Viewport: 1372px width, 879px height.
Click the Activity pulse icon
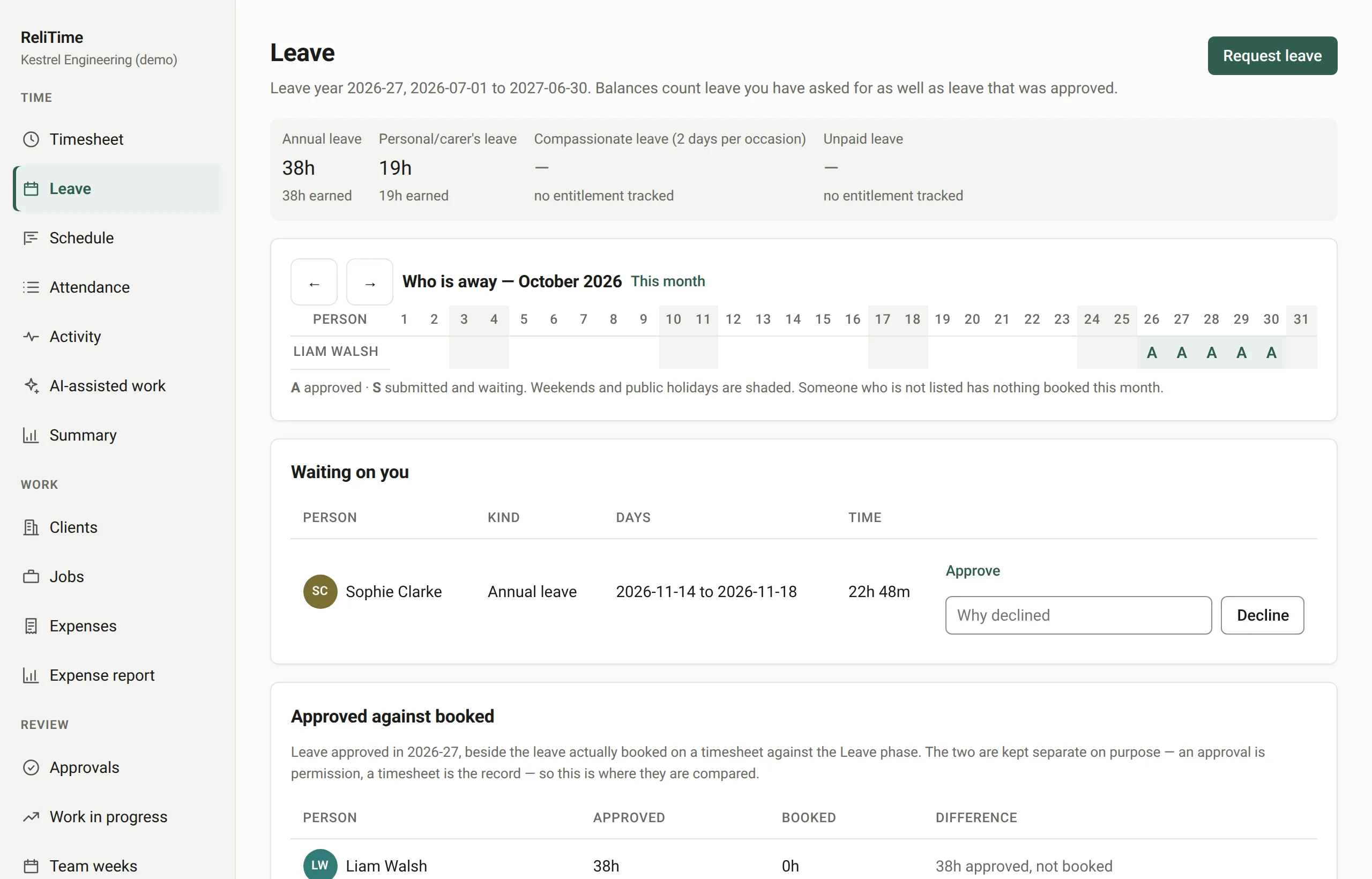point(31,337)
